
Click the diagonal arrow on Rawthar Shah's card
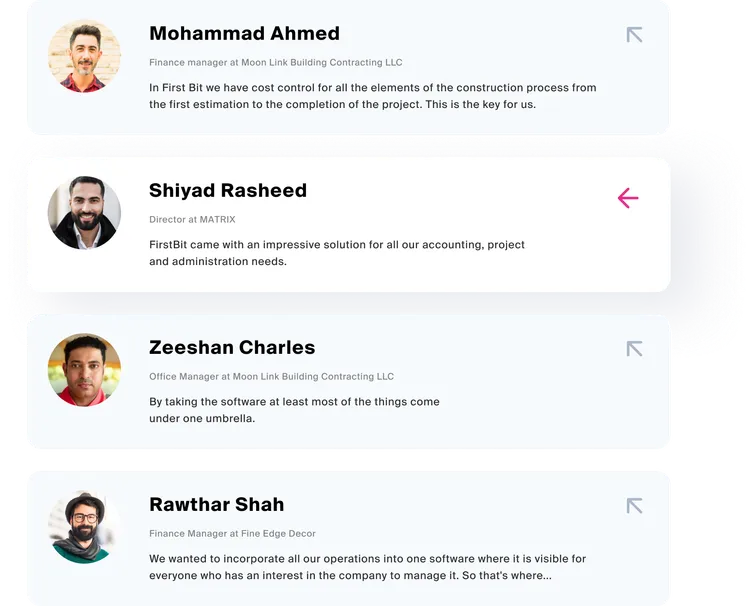(x=634, y=506)
